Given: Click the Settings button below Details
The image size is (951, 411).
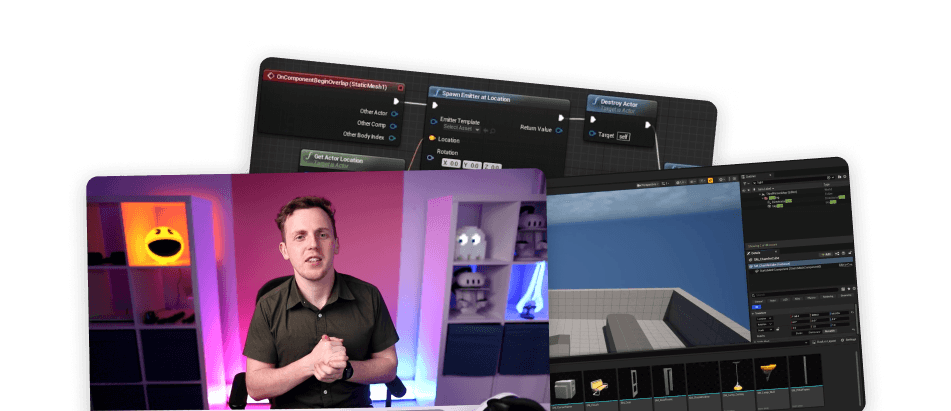Looking at the screenshot, I should pos(849,339).
